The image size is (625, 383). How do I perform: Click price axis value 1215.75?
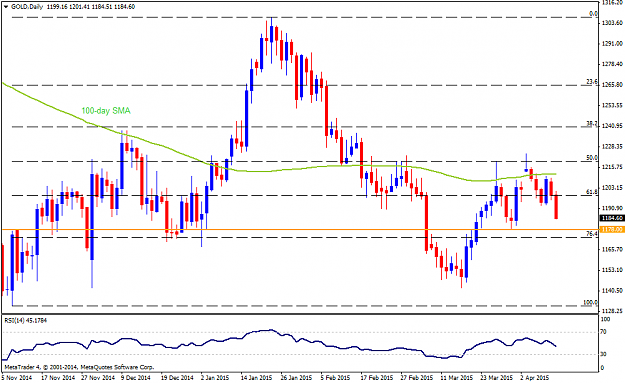[613, 167]
